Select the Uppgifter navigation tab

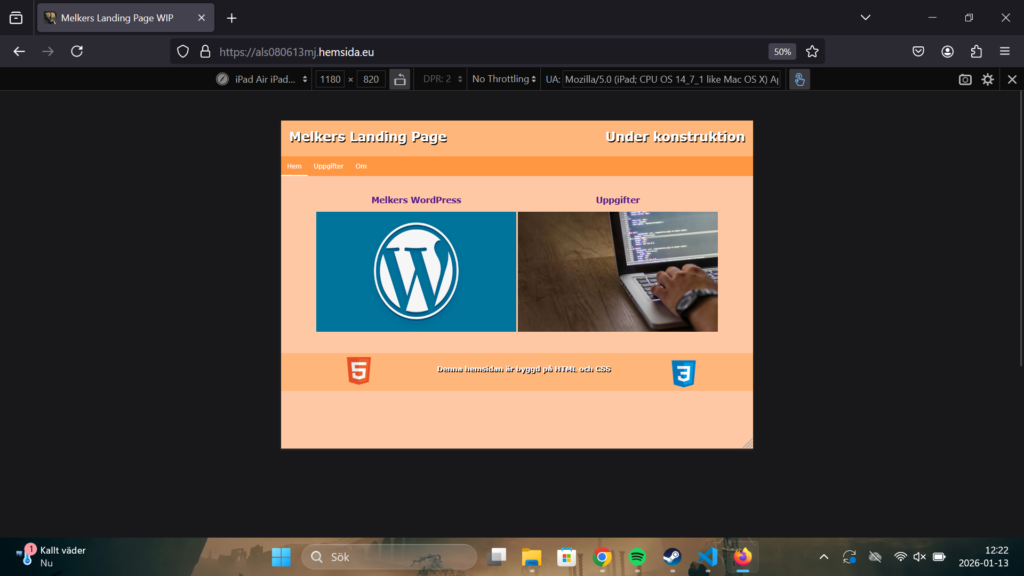point(328,166)
